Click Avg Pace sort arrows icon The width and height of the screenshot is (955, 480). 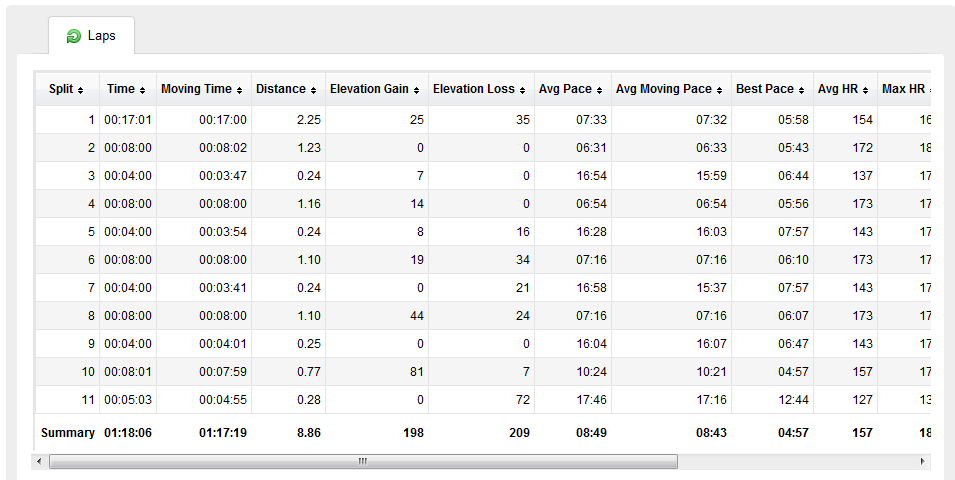coord(599,91)
